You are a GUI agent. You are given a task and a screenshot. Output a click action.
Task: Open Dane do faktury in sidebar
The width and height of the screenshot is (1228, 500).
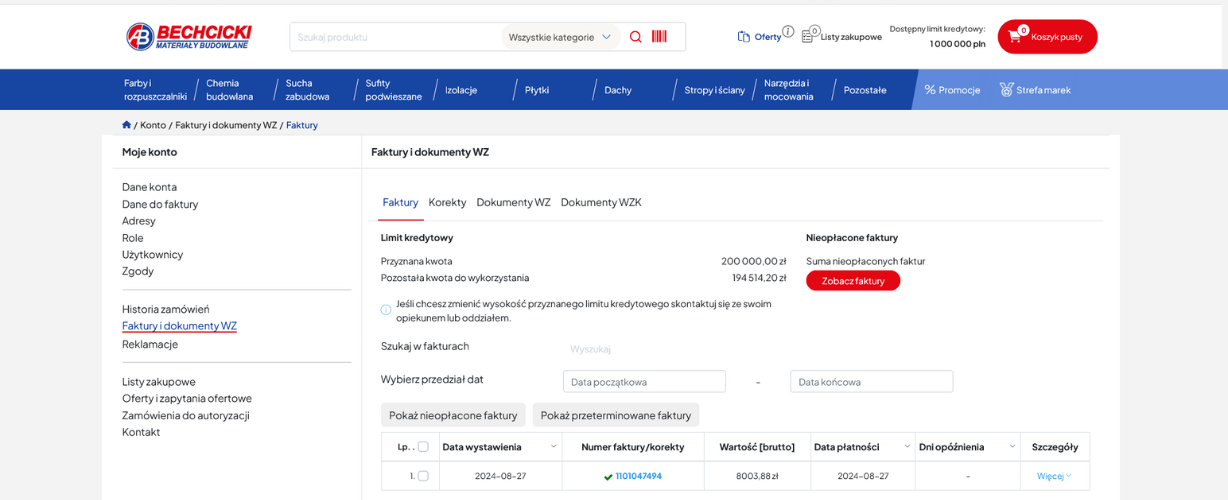coord(160,204)
